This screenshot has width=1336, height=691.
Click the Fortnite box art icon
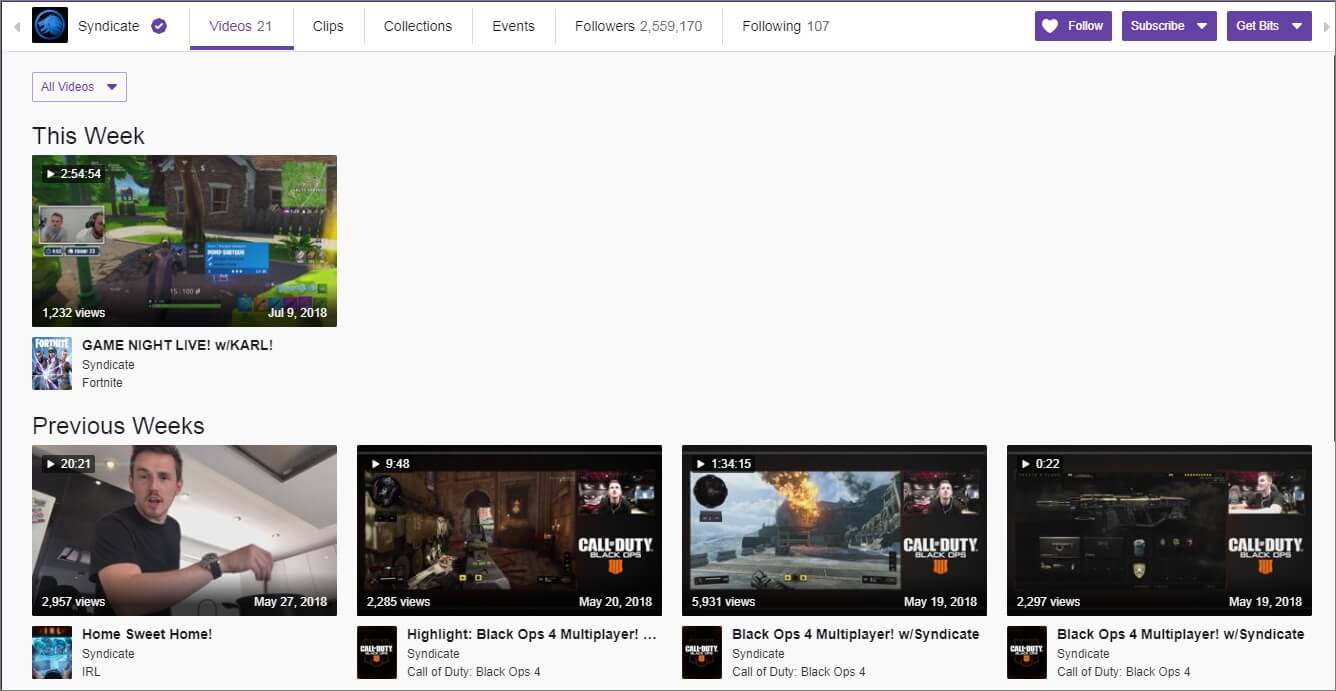point(52,363)
